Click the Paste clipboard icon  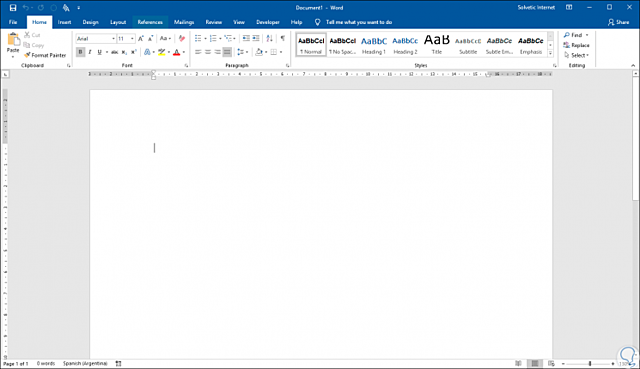[13, 39]
